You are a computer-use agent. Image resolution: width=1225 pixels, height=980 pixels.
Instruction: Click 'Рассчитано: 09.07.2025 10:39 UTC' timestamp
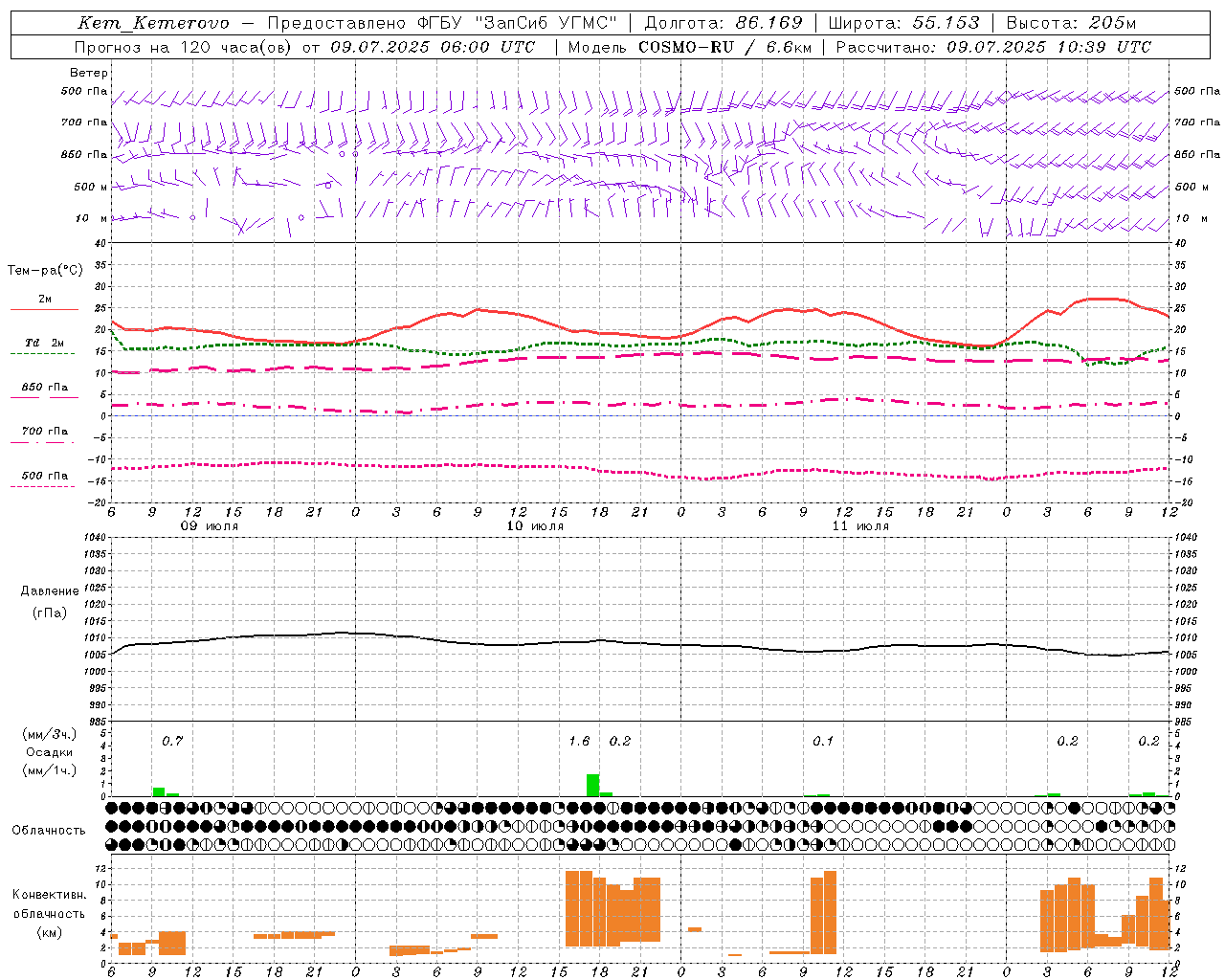click(x=993, y=47)
